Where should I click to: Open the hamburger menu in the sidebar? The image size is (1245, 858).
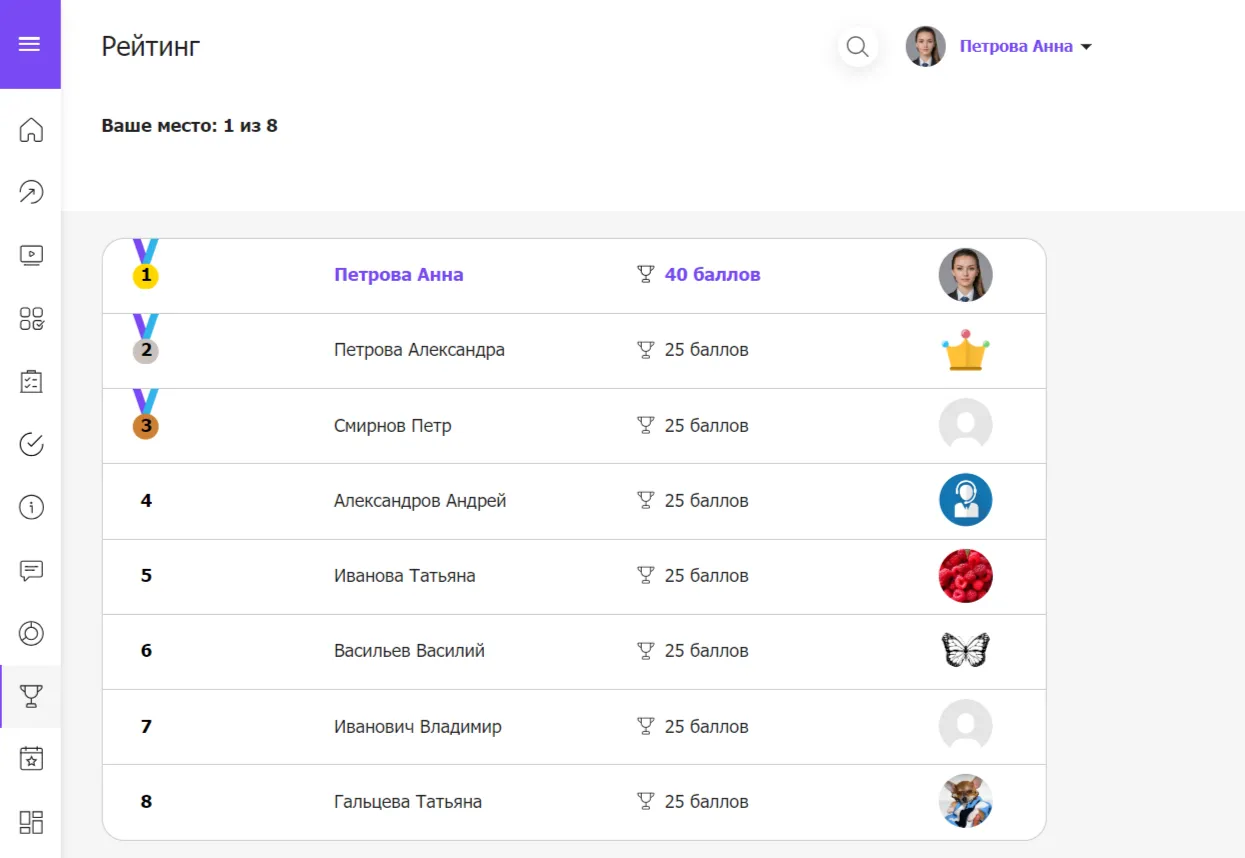tap(30, 44)
